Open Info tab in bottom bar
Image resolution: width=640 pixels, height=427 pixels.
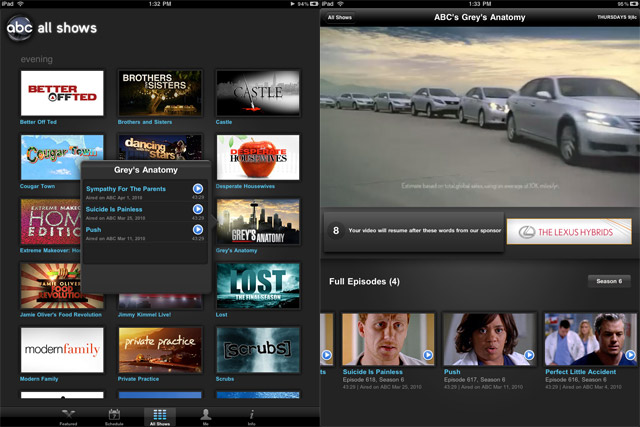pos(251,417)
